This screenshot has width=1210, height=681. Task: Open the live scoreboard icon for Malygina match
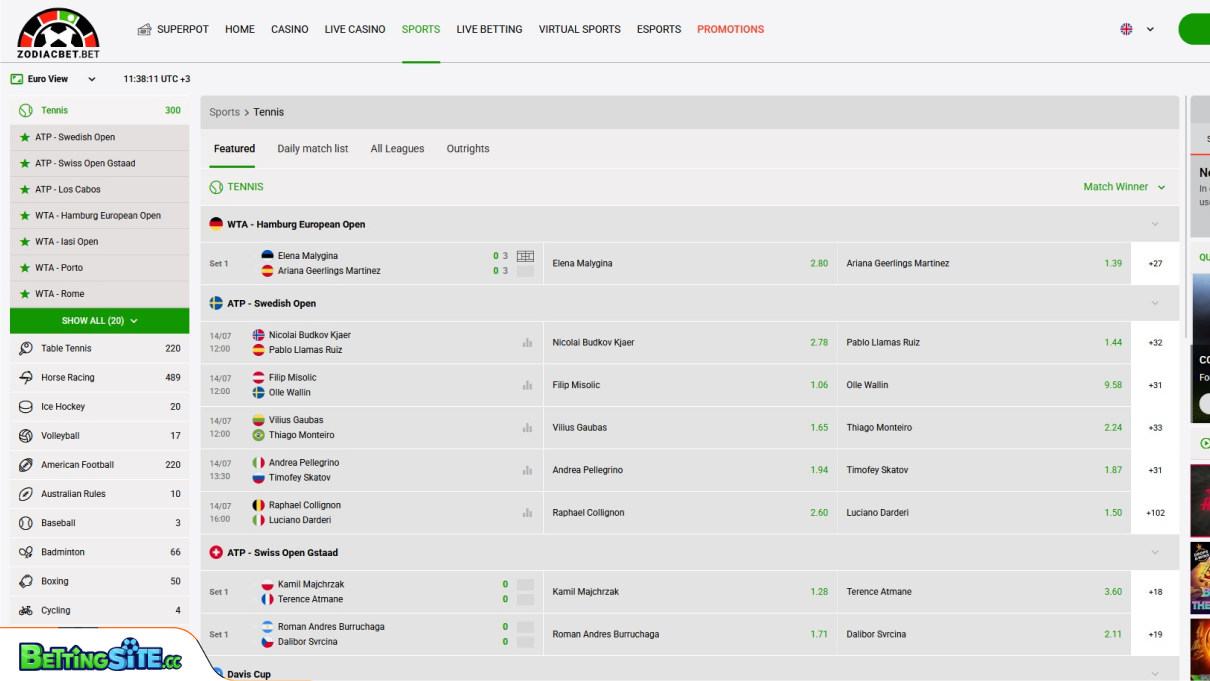coord(525,256)
